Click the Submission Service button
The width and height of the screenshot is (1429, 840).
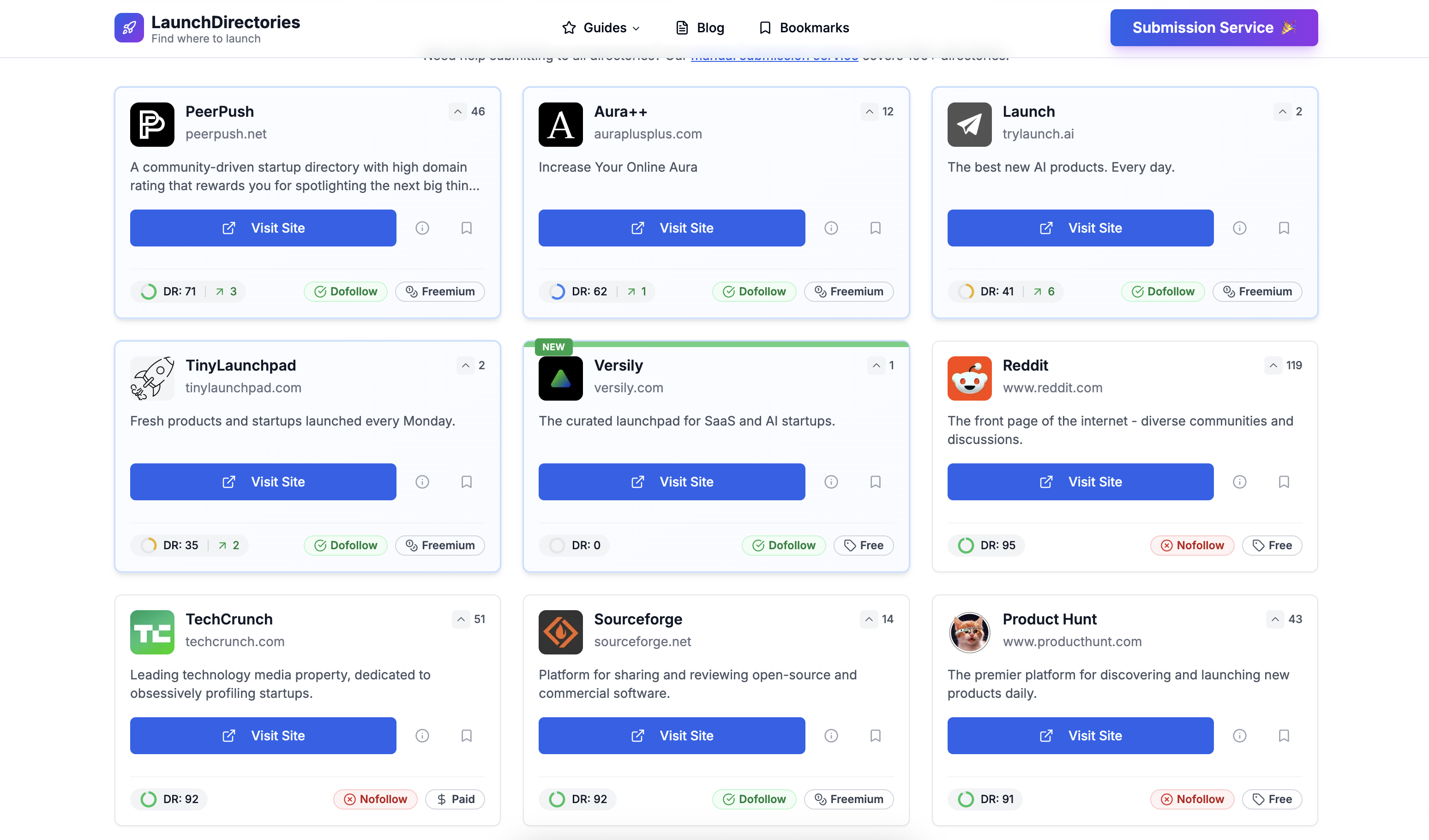pyautogui.click(x=1213, y=28)
